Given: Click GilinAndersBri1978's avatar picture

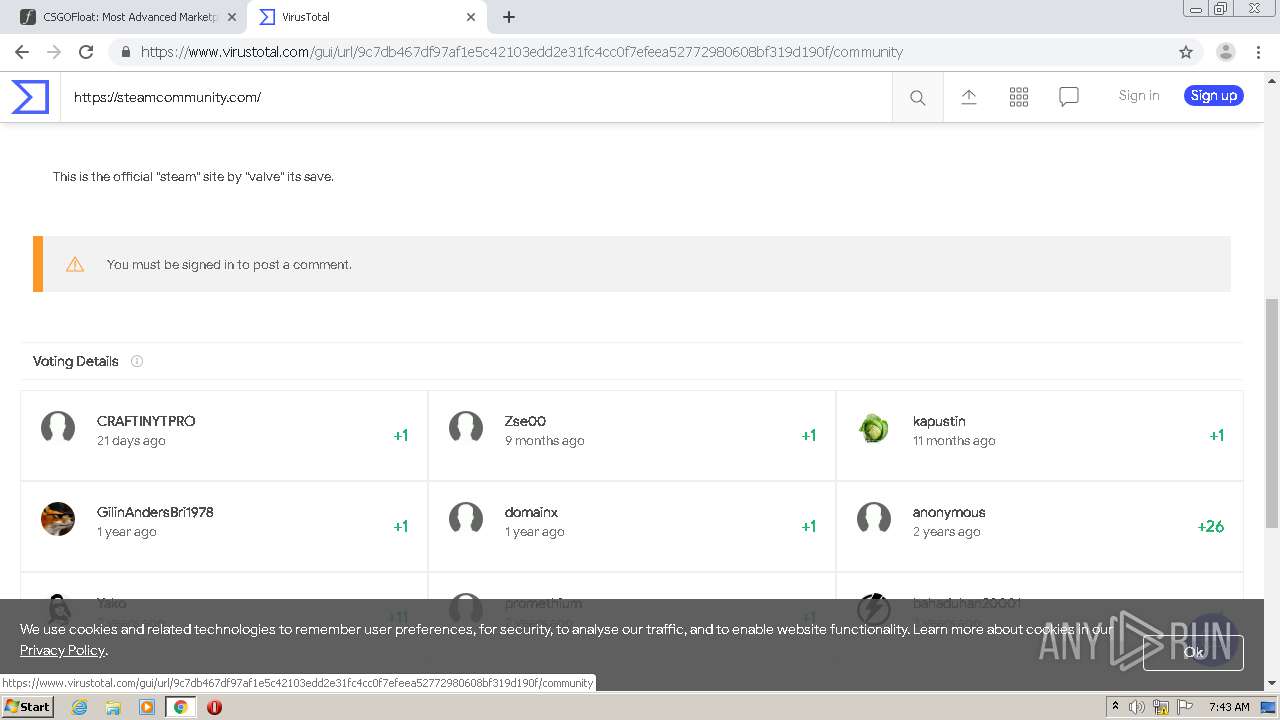Looking at the screenshot, I should coord(58,519).
